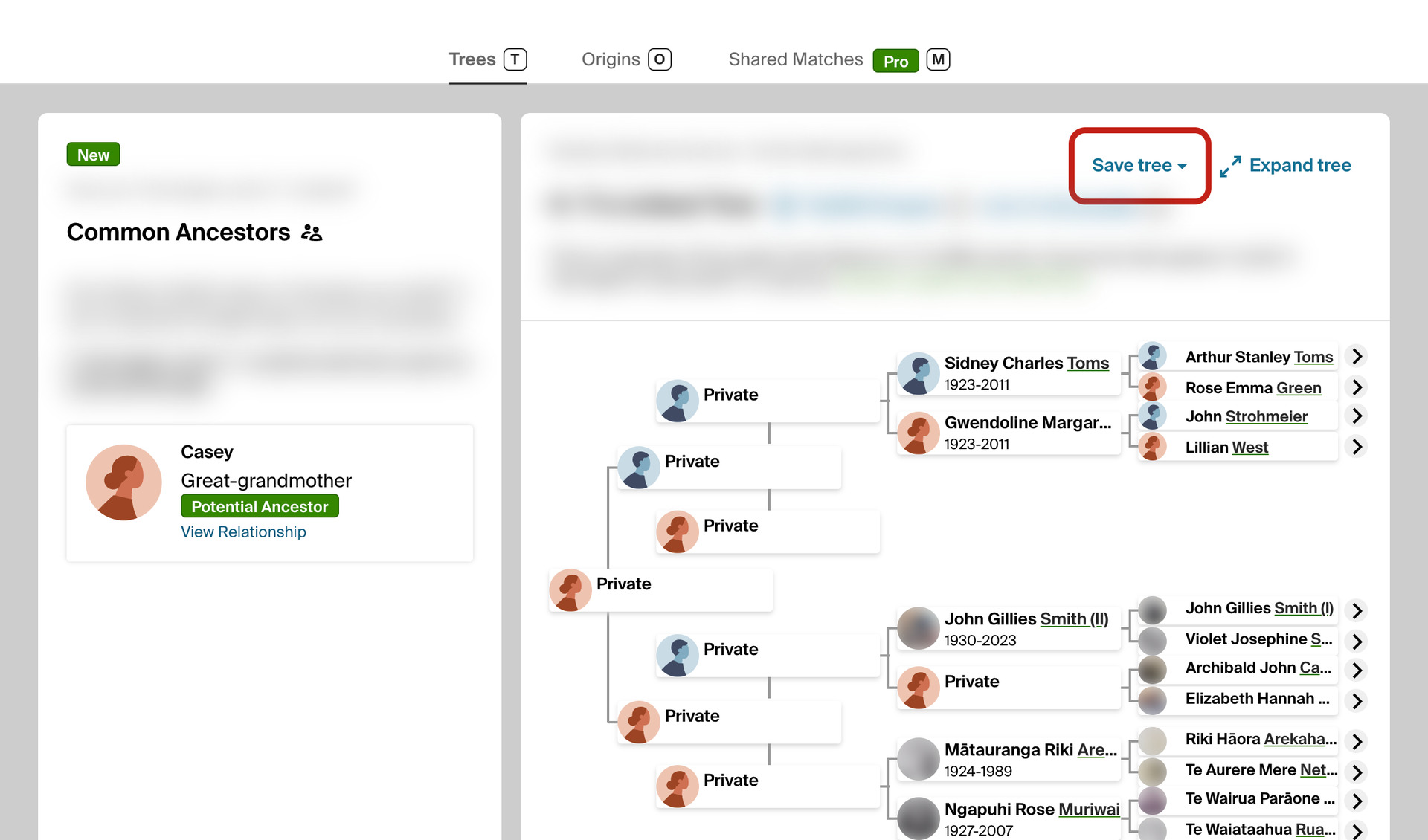Click the Pro badge on Shared Matches
Screen dimensions: 1428x840
(895, 61)
